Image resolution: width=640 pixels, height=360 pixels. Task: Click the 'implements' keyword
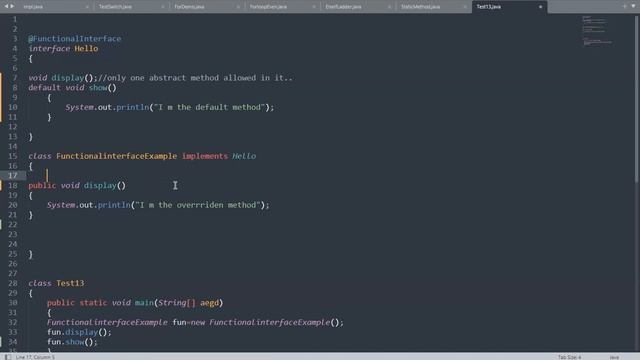pyautogui.click(x=205, y=156)
